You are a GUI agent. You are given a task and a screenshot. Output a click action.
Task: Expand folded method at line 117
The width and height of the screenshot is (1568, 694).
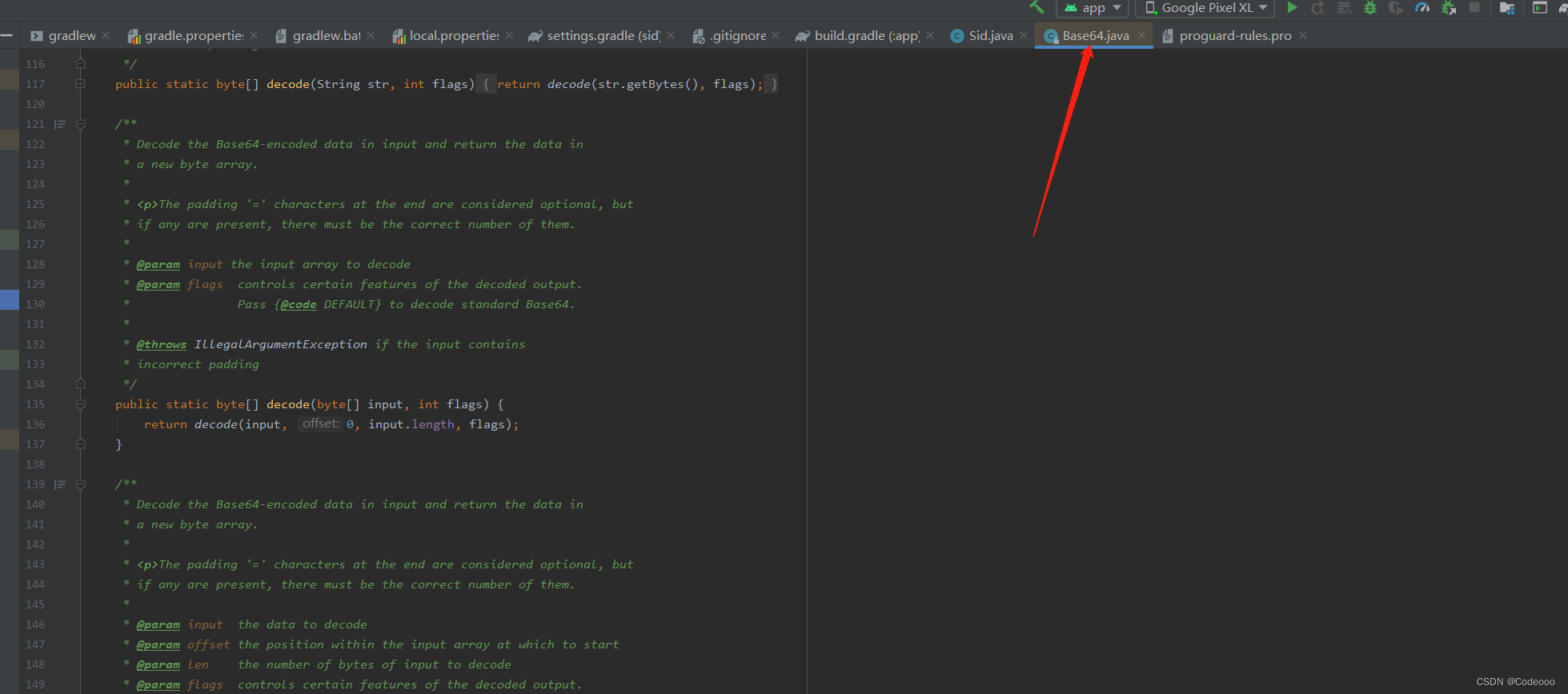pos(80,84)
